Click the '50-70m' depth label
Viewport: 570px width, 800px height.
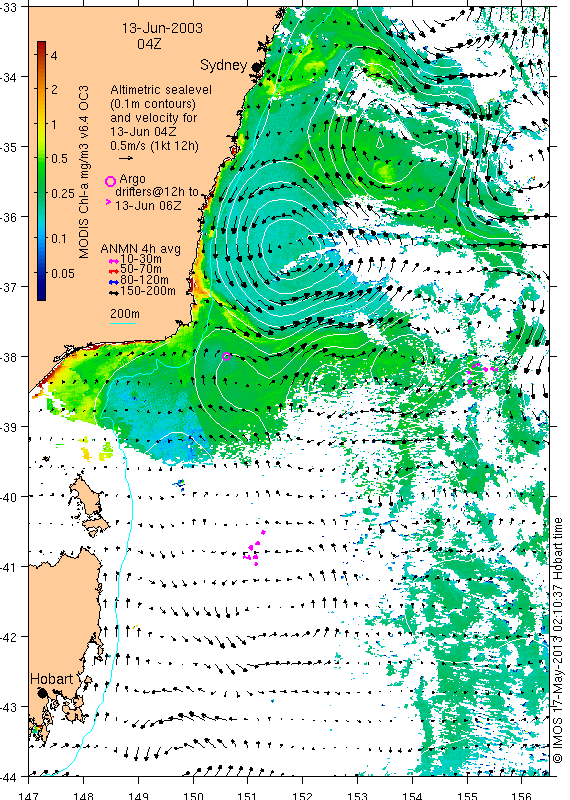click(141, 269)
